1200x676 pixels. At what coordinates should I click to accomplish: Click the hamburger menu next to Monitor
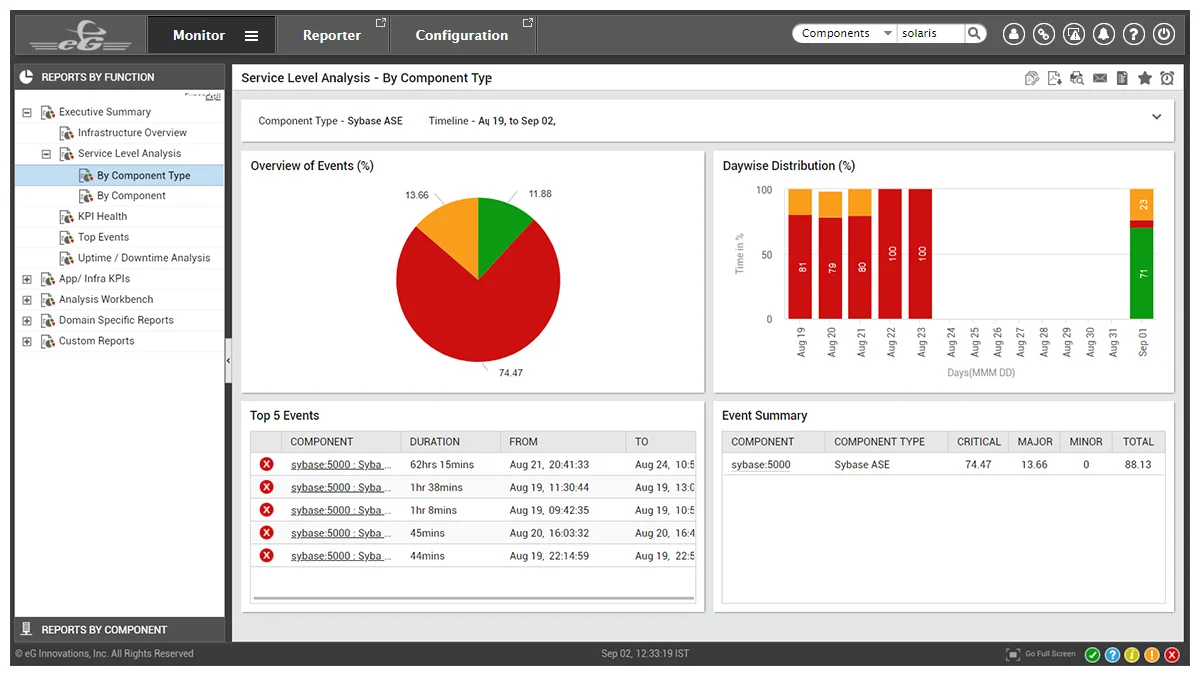point(251,35)
